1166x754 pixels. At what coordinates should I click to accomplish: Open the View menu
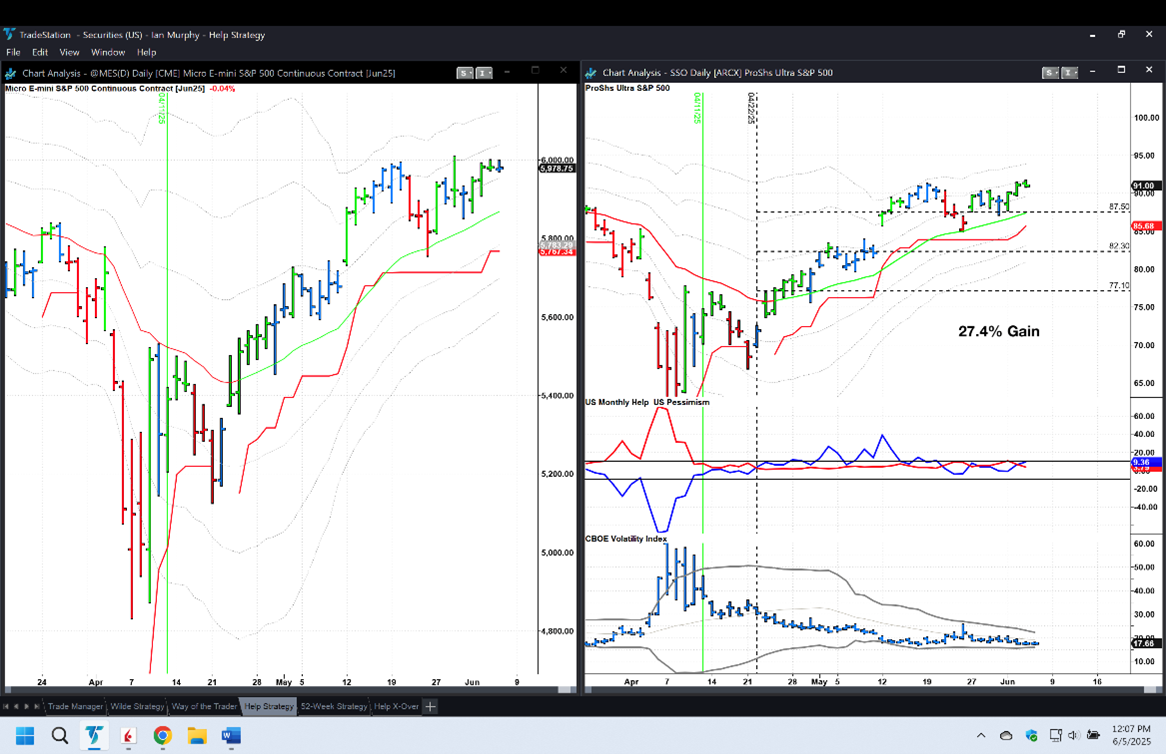[x=69, y=52]
